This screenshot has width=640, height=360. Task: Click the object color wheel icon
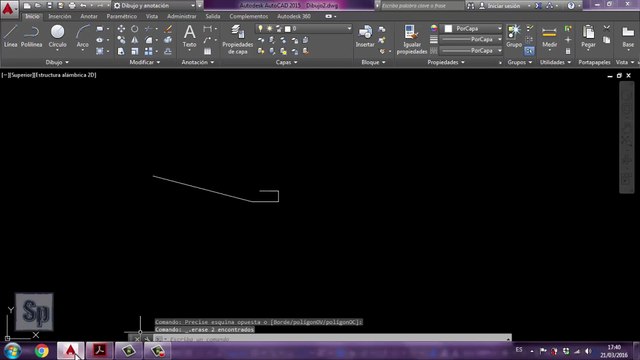point(434,28)
